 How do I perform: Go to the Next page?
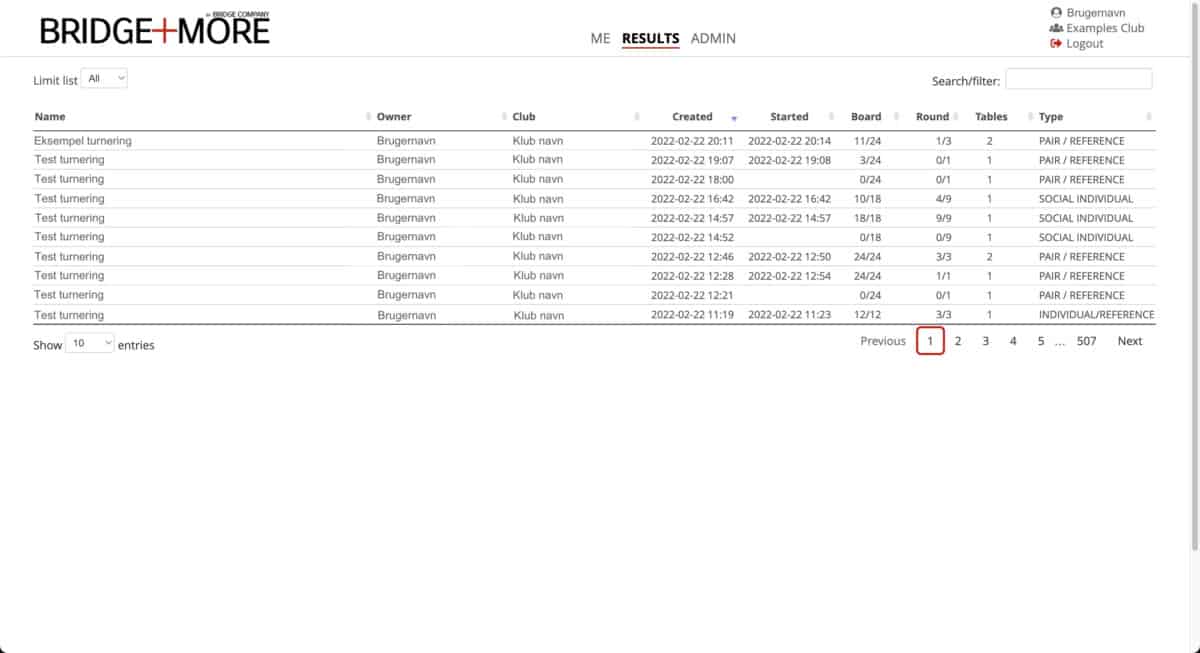[x=1129, y=341]
